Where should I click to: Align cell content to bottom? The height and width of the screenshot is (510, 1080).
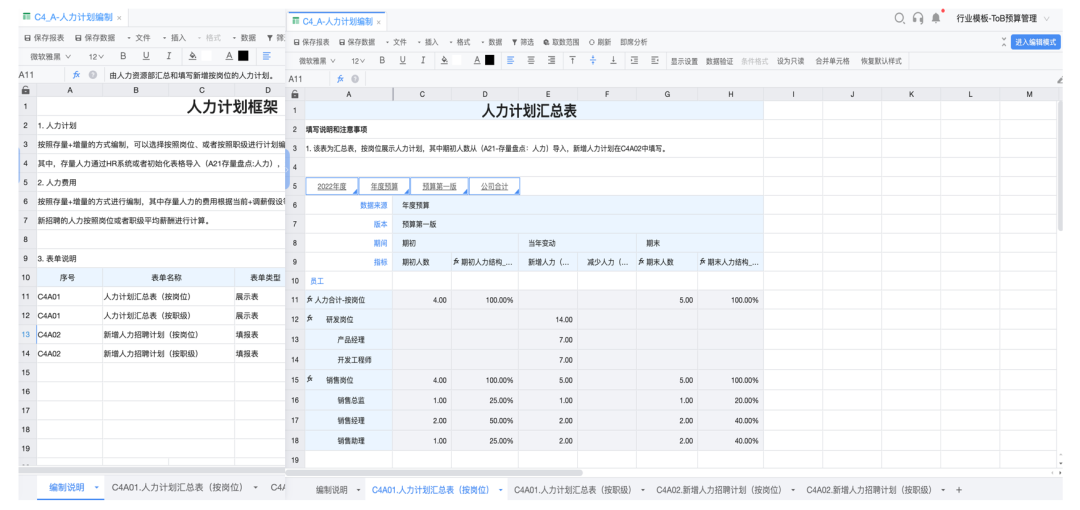(613, 61)
